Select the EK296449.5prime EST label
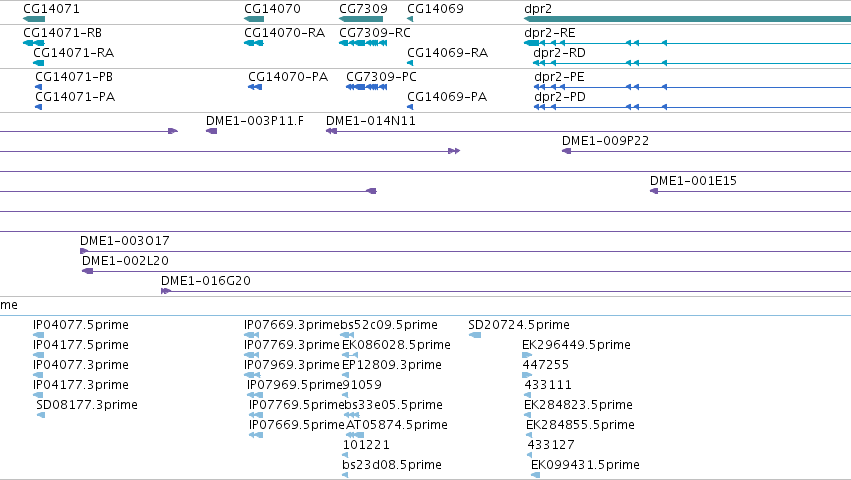The image size is (851, 480). pyautogui.click(x=576, y=345)
